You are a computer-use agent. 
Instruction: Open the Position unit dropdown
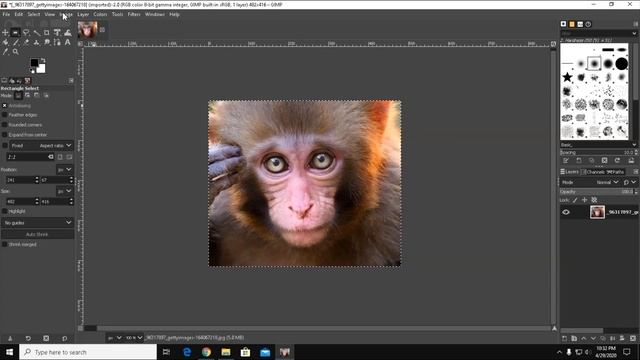pos(64,169)
